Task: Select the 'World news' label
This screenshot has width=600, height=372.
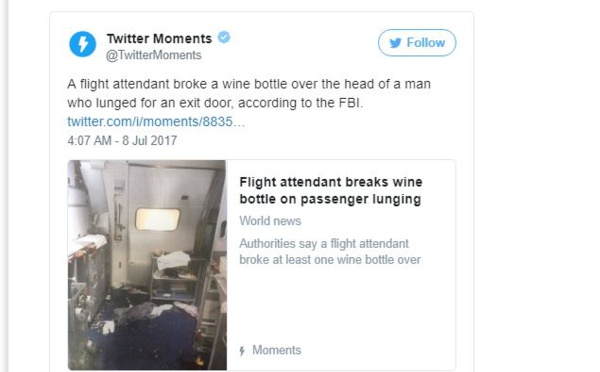Action: (x=270, y=221)
